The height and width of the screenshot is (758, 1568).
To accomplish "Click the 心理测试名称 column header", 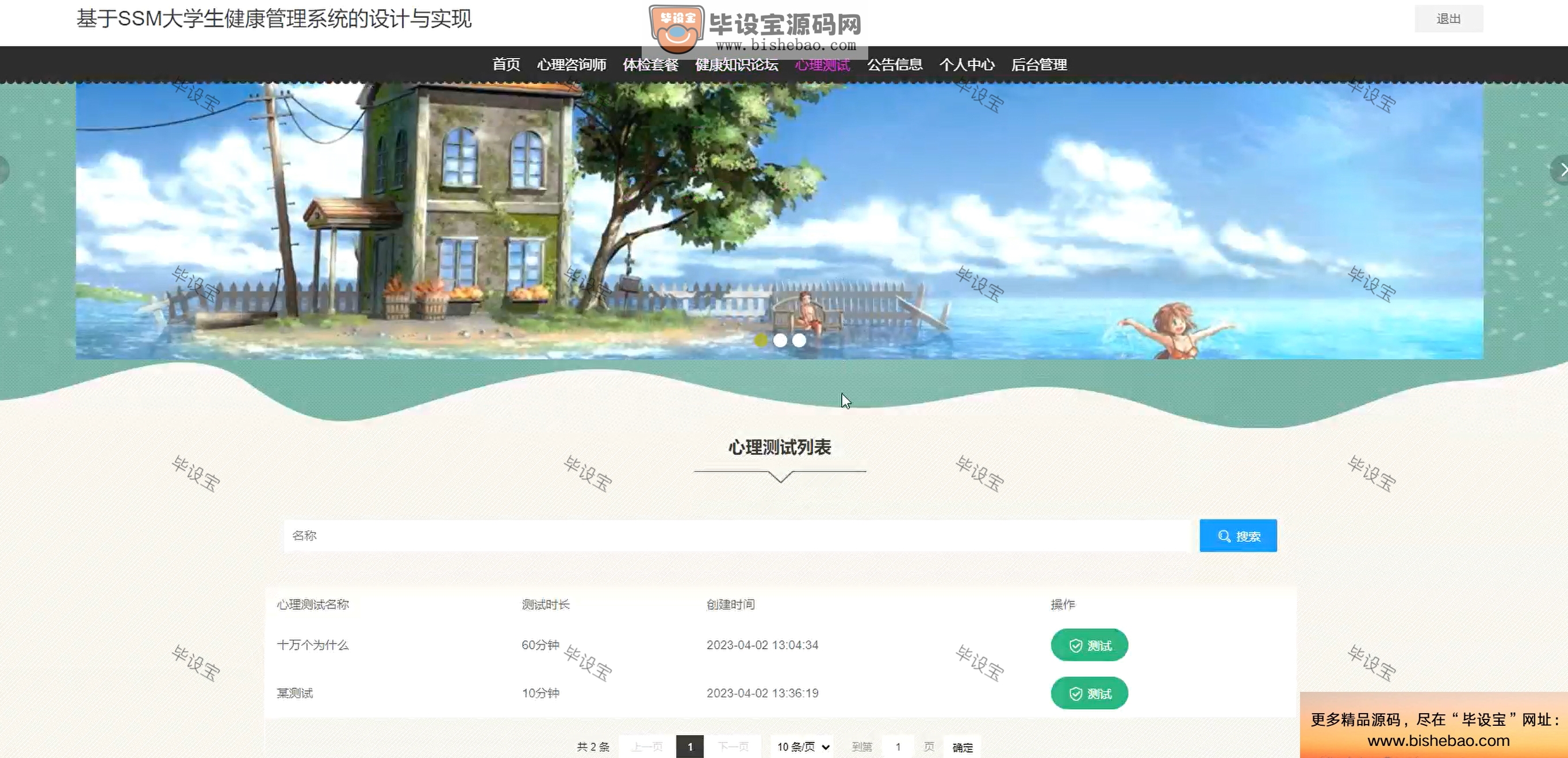I will [313, 604].
